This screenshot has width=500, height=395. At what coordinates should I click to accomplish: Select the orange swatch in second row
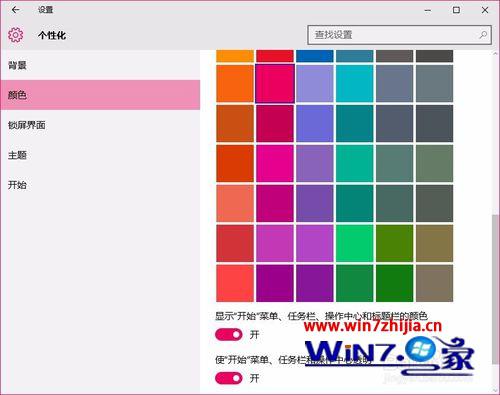point(235,83)
